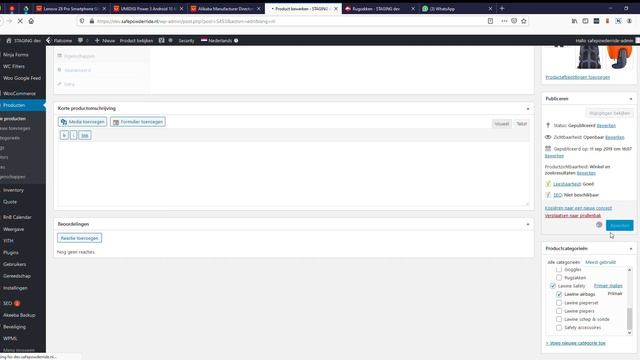Screen dimensions: 640x360
Task: Collapse the Productcategorieën panel
Action: 631,249
